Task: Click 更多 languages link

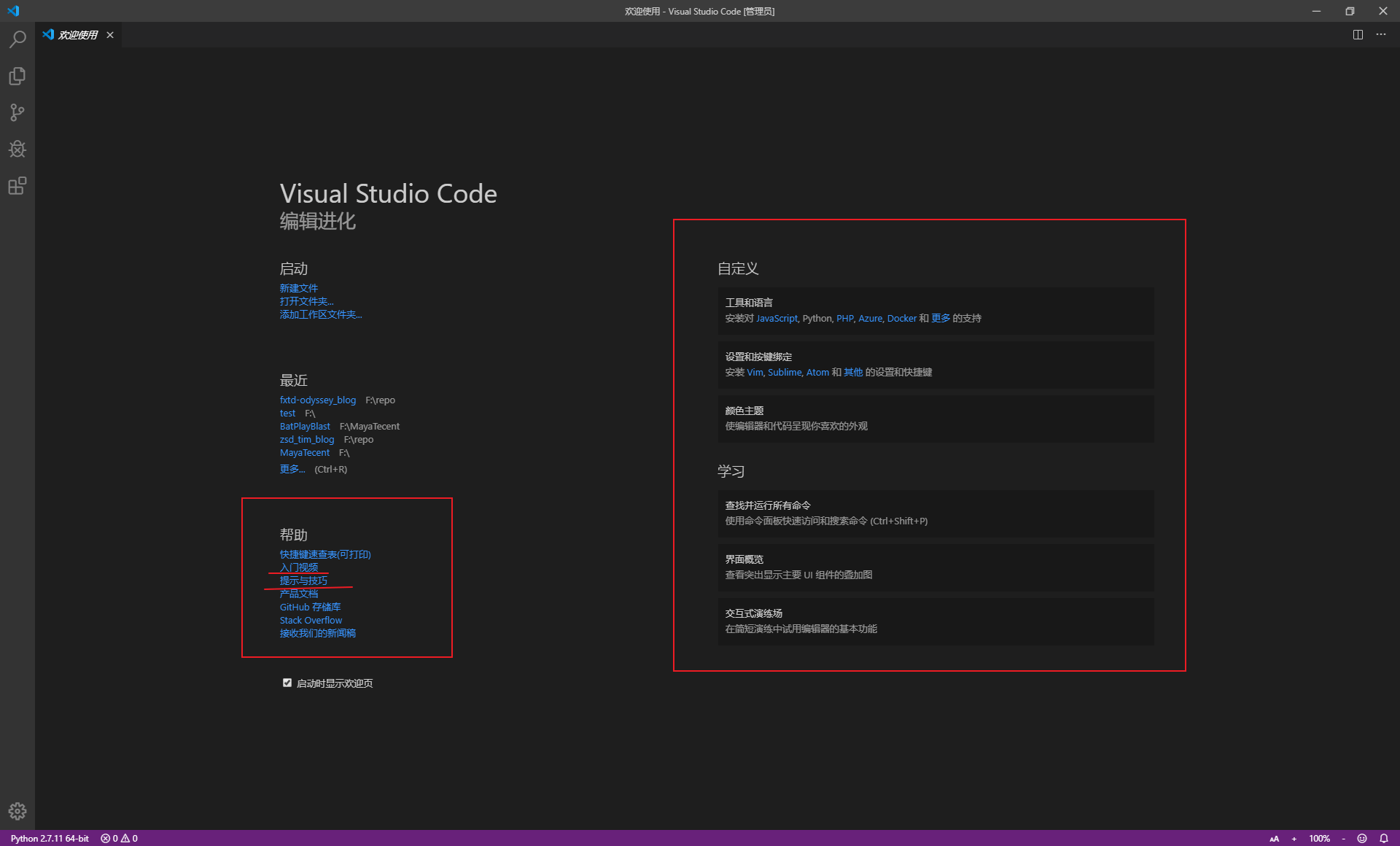Action: coord(941,318)
